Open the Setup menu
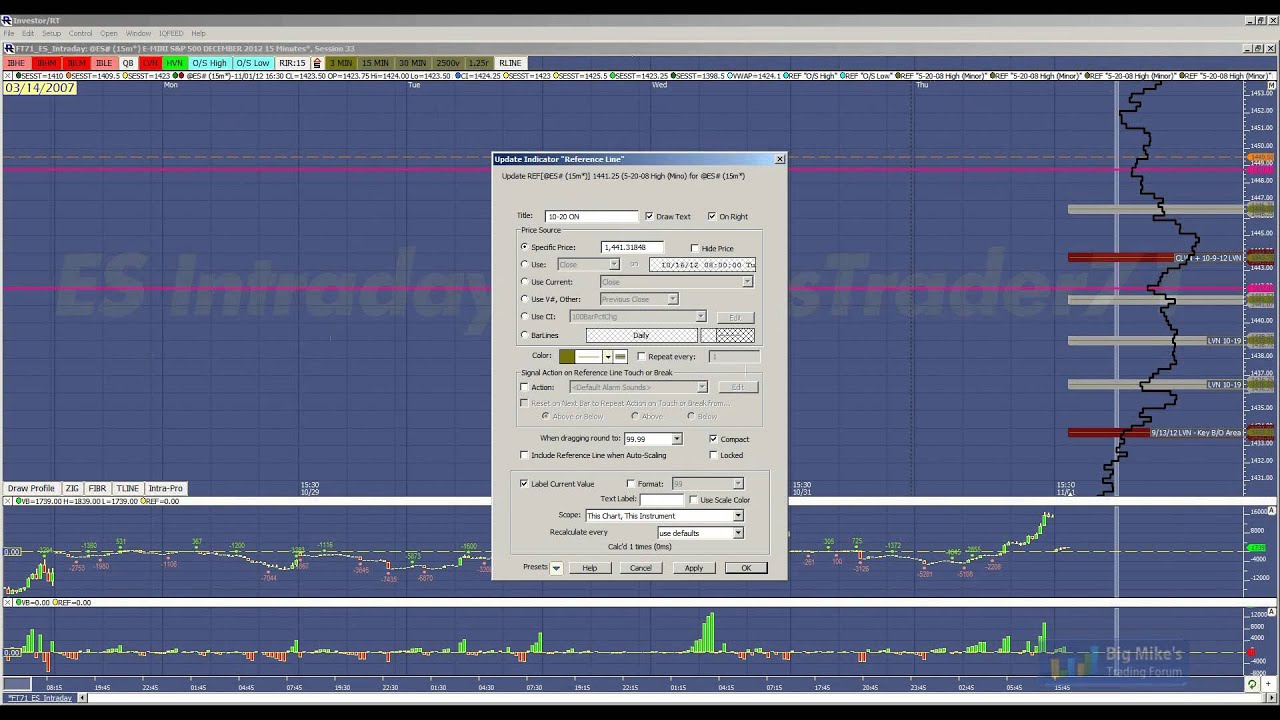The image size is (1280, 720). coord(51,34)
